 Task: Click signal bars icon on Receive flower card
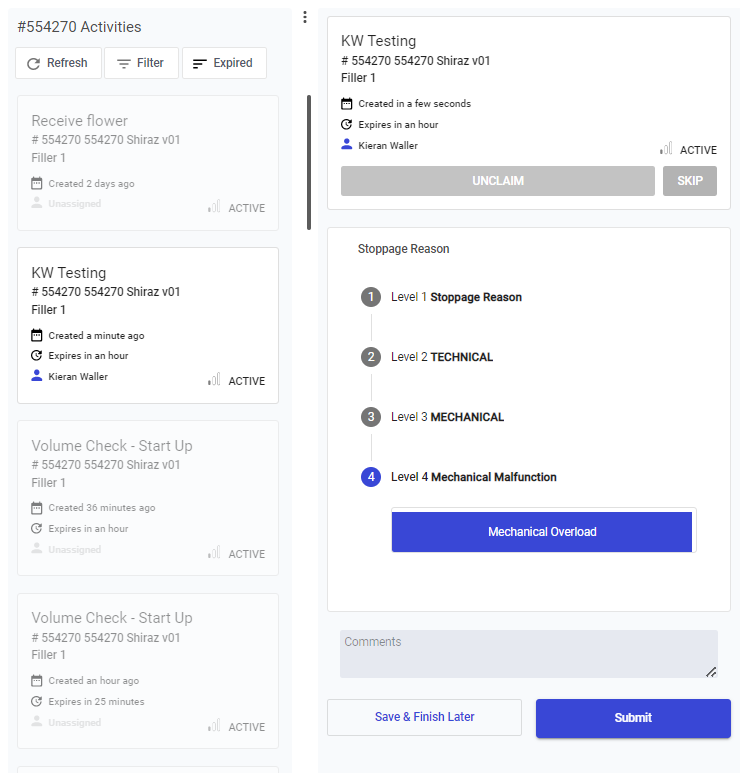(215, 207)
